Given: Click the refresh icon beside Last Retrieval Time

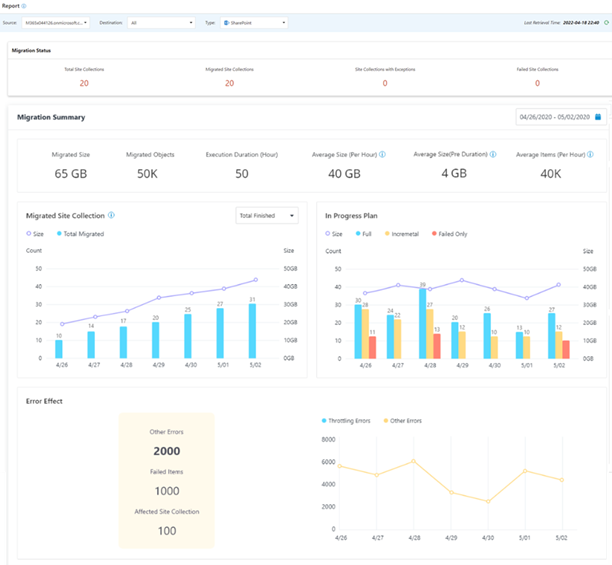Looking at the screenshot, I should tap(607, 23).
